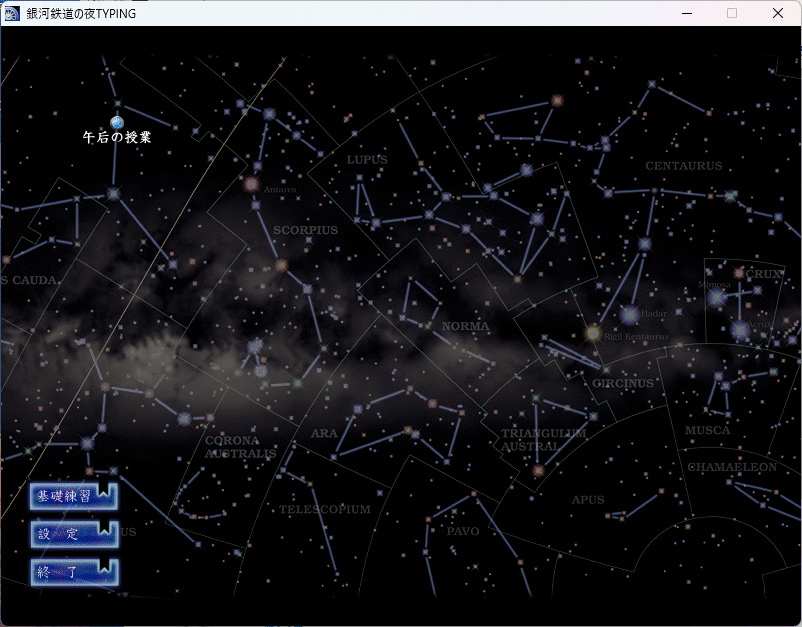Click the Mimosa star label
Viewport: 802px width, 627px height.
pos(715,284)
